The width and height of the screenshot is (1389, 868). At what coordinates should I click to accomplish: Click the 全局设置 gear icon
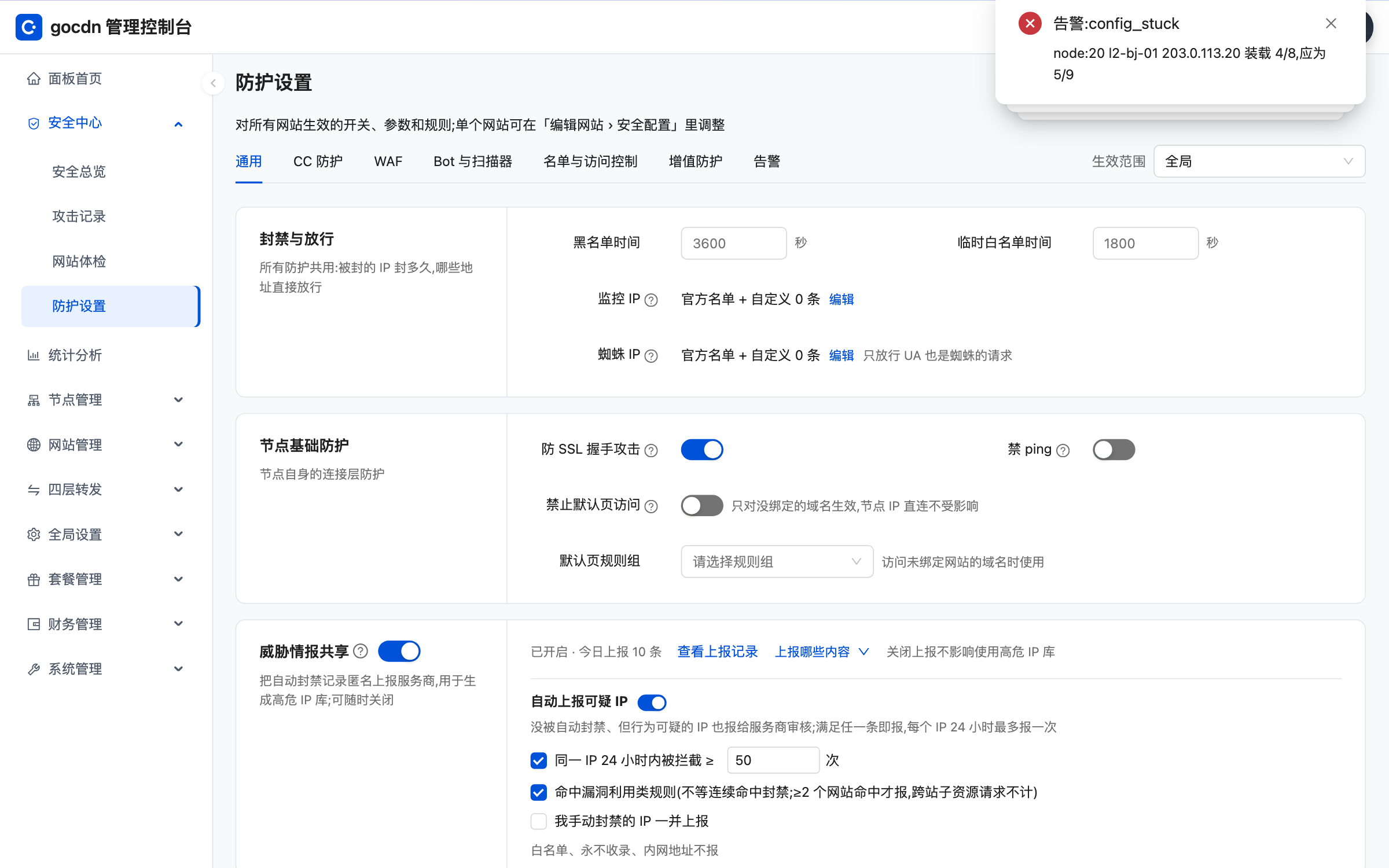[x=34, y=534]
